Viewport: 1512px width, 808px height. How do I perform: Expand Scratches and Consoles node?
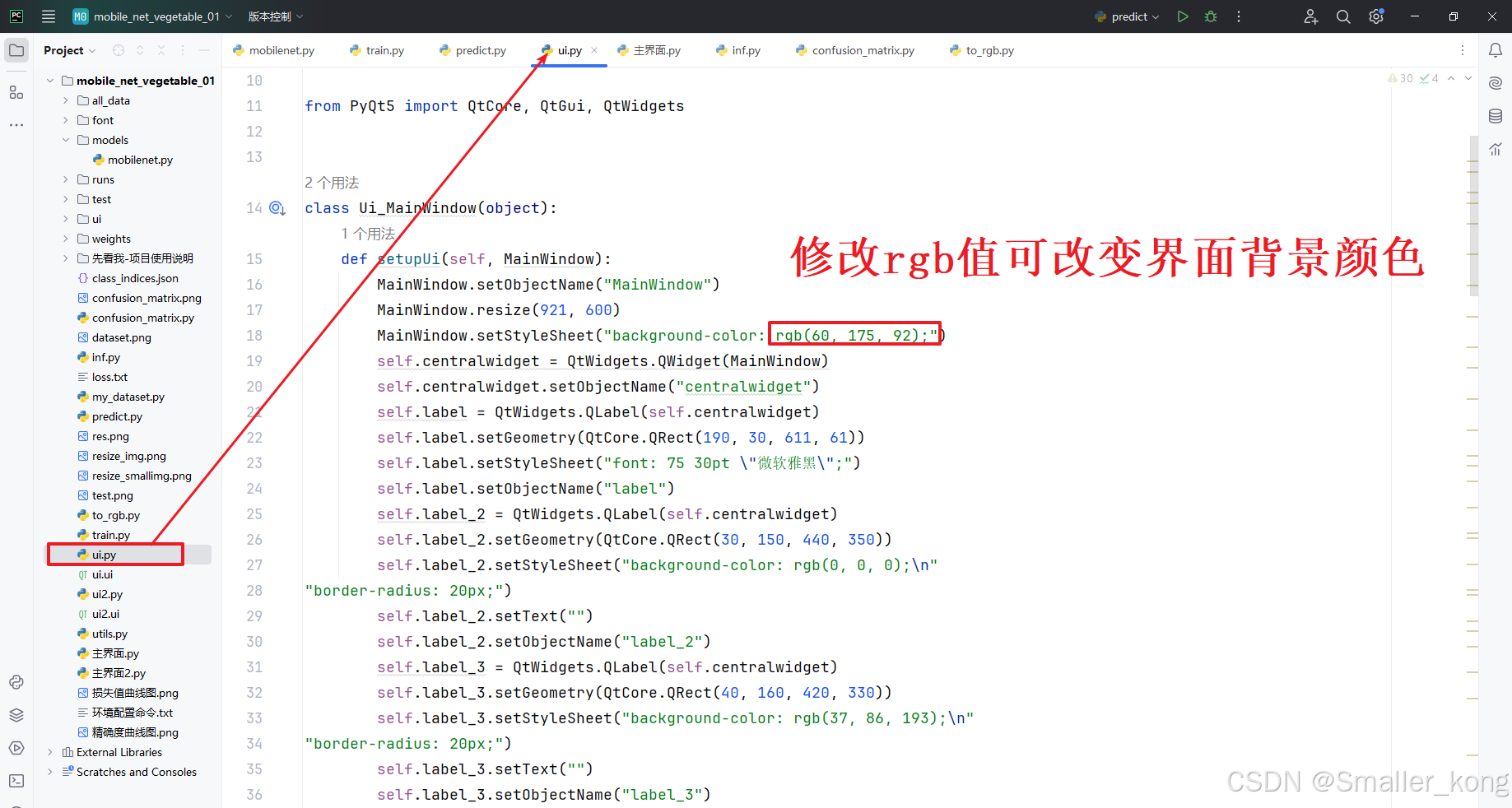point(50,772)
